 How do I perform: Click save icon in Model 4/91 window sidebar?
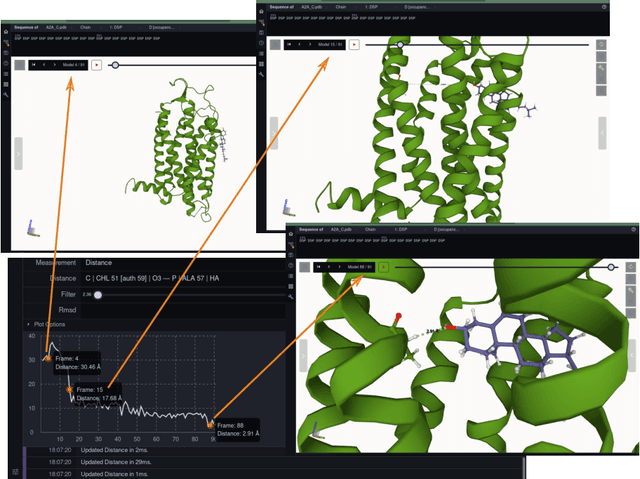click(x=6, y=53)
